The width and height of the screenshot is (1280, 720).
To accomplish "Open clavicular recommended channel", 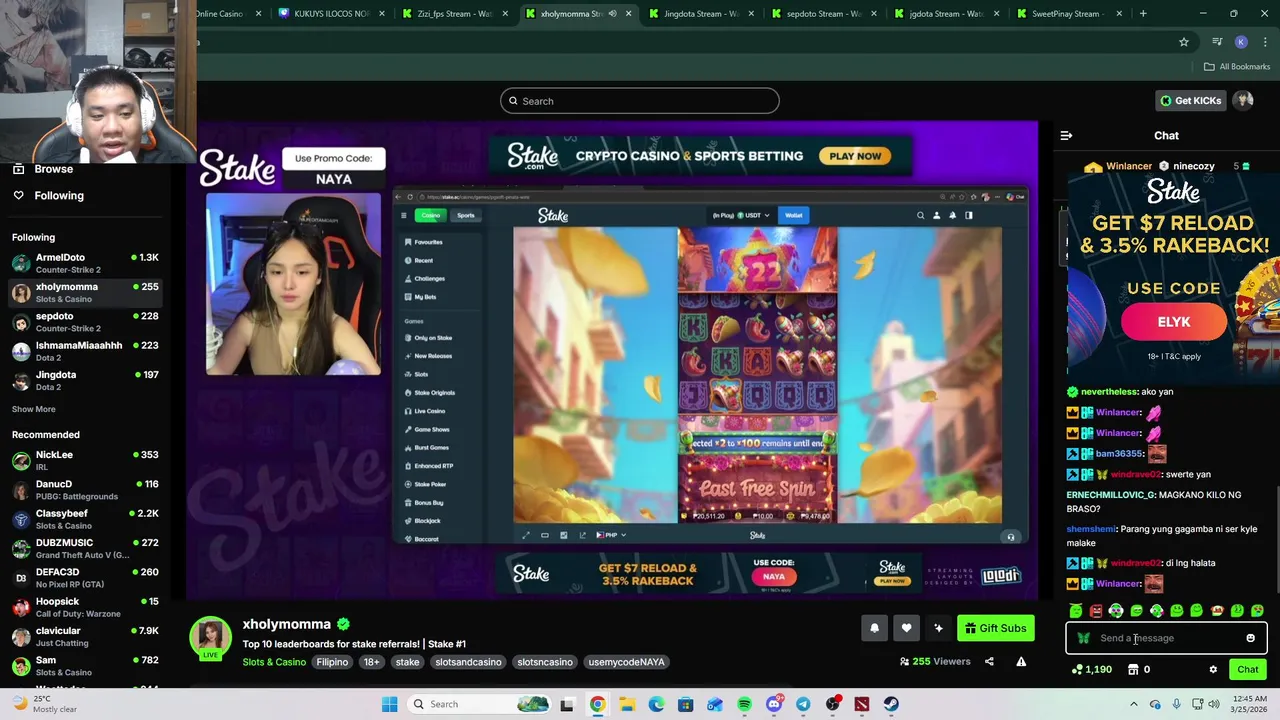I will pos(85,636).
